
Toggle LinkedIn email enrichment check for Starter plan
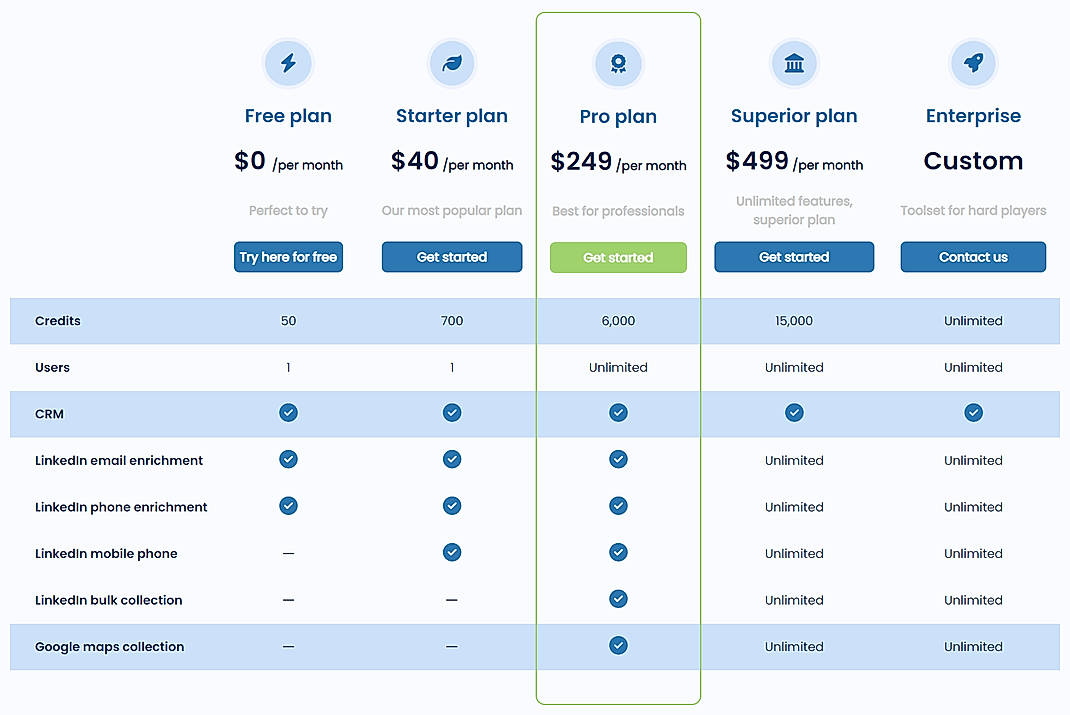[x=452, y=459]
